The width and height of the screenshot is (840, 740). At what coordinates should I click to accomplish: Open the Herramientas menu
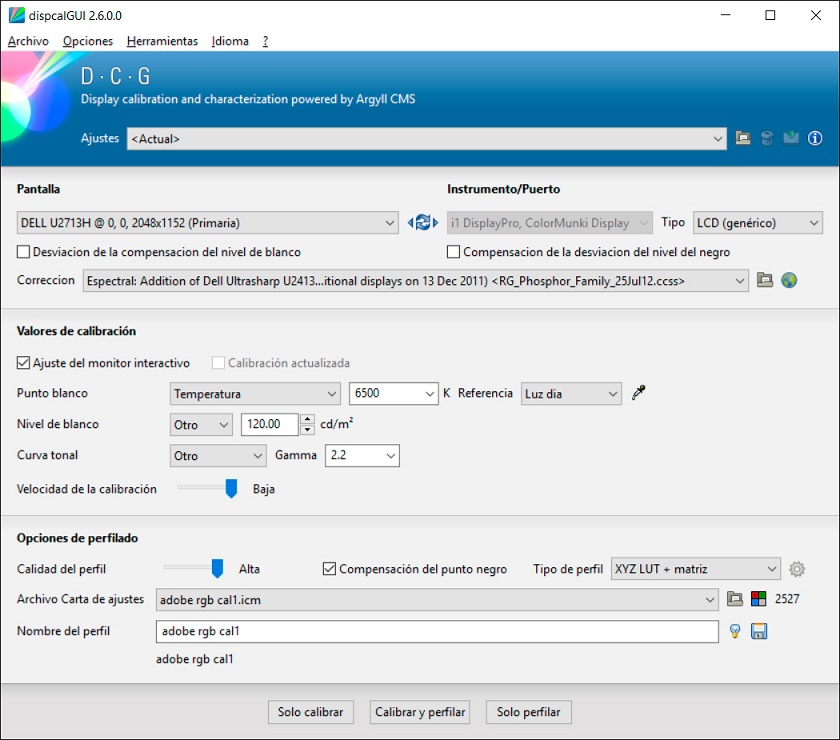[x=162, y=41]
